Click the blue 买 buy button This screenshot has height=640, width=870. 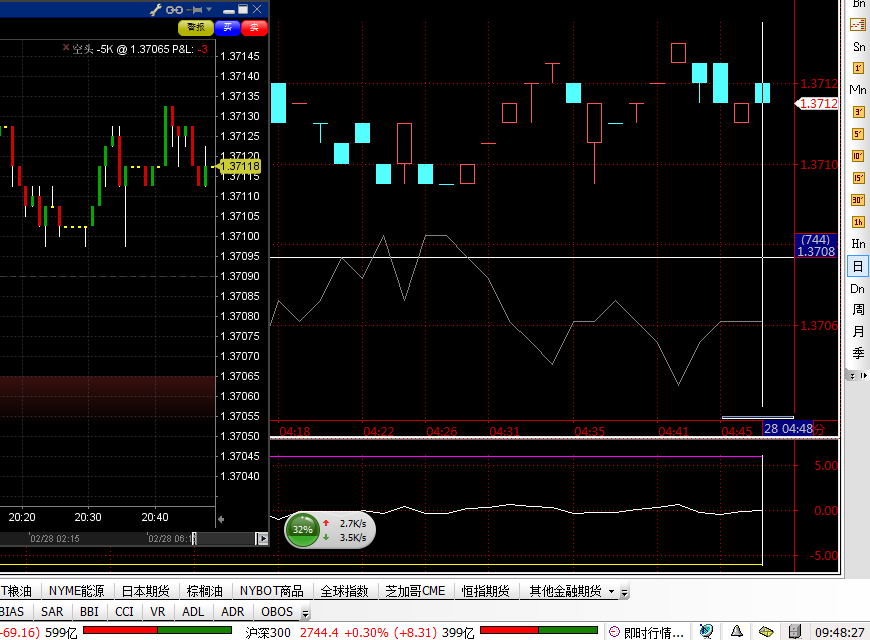[x=227, y=27]
